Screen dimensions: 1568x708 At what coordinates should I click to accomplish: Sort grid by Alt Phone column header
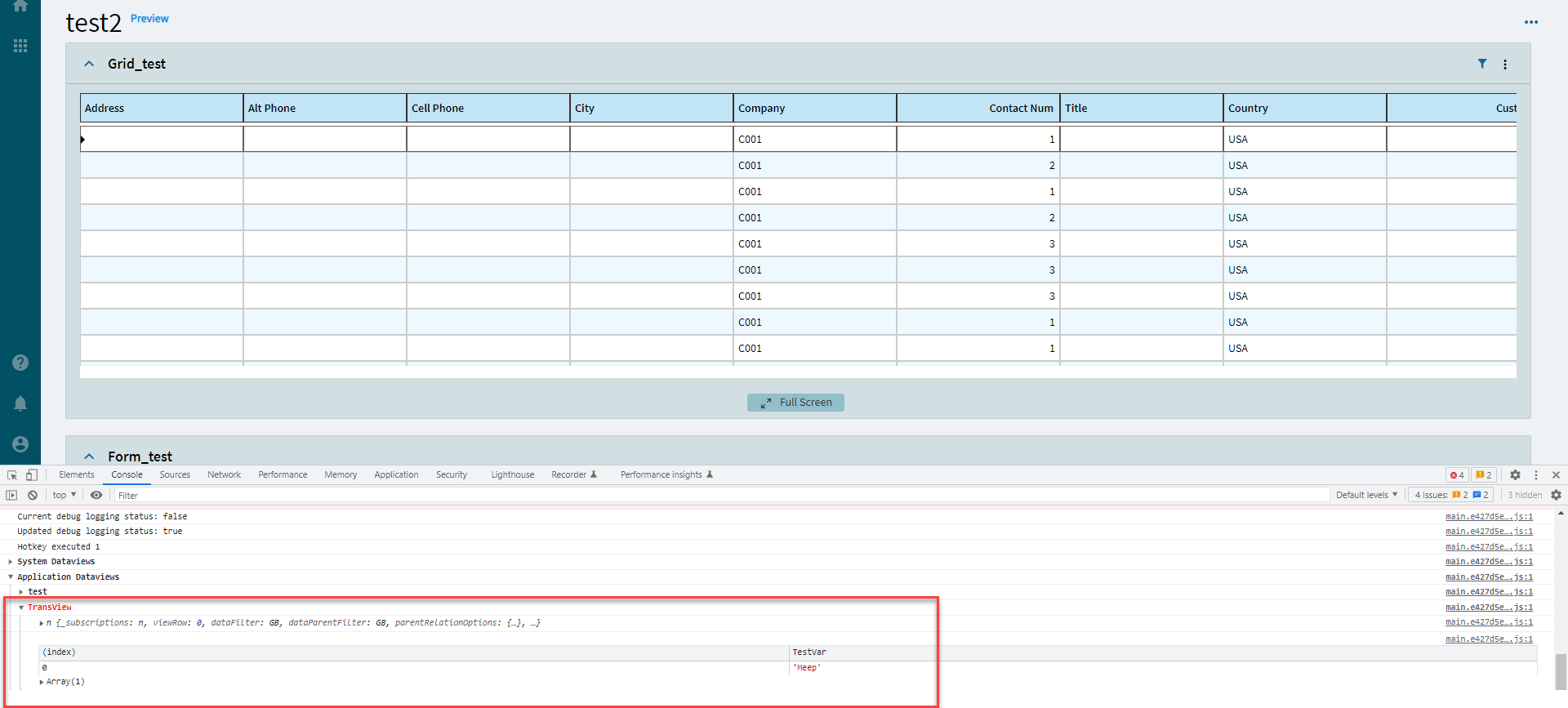point(325,108)
